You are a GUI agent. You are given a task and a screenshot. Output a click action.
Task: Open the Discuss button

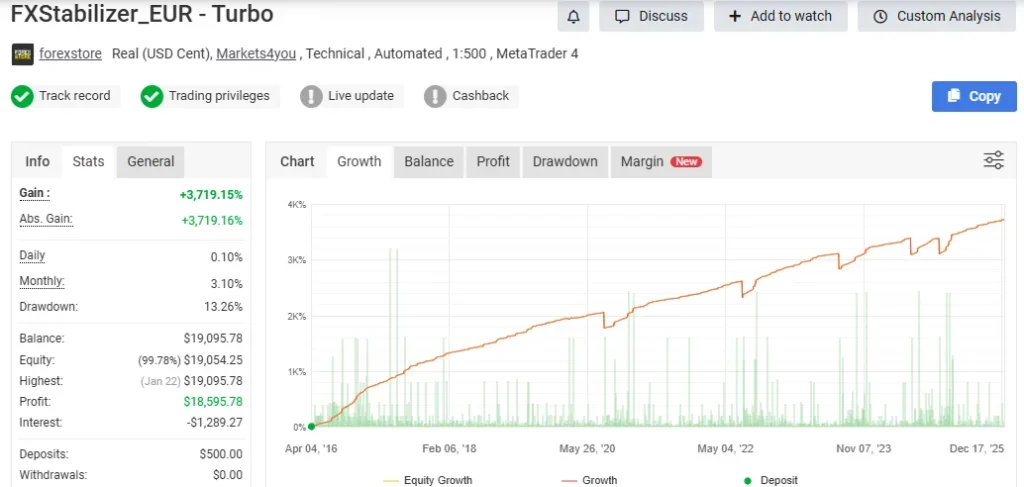[652, 16]
